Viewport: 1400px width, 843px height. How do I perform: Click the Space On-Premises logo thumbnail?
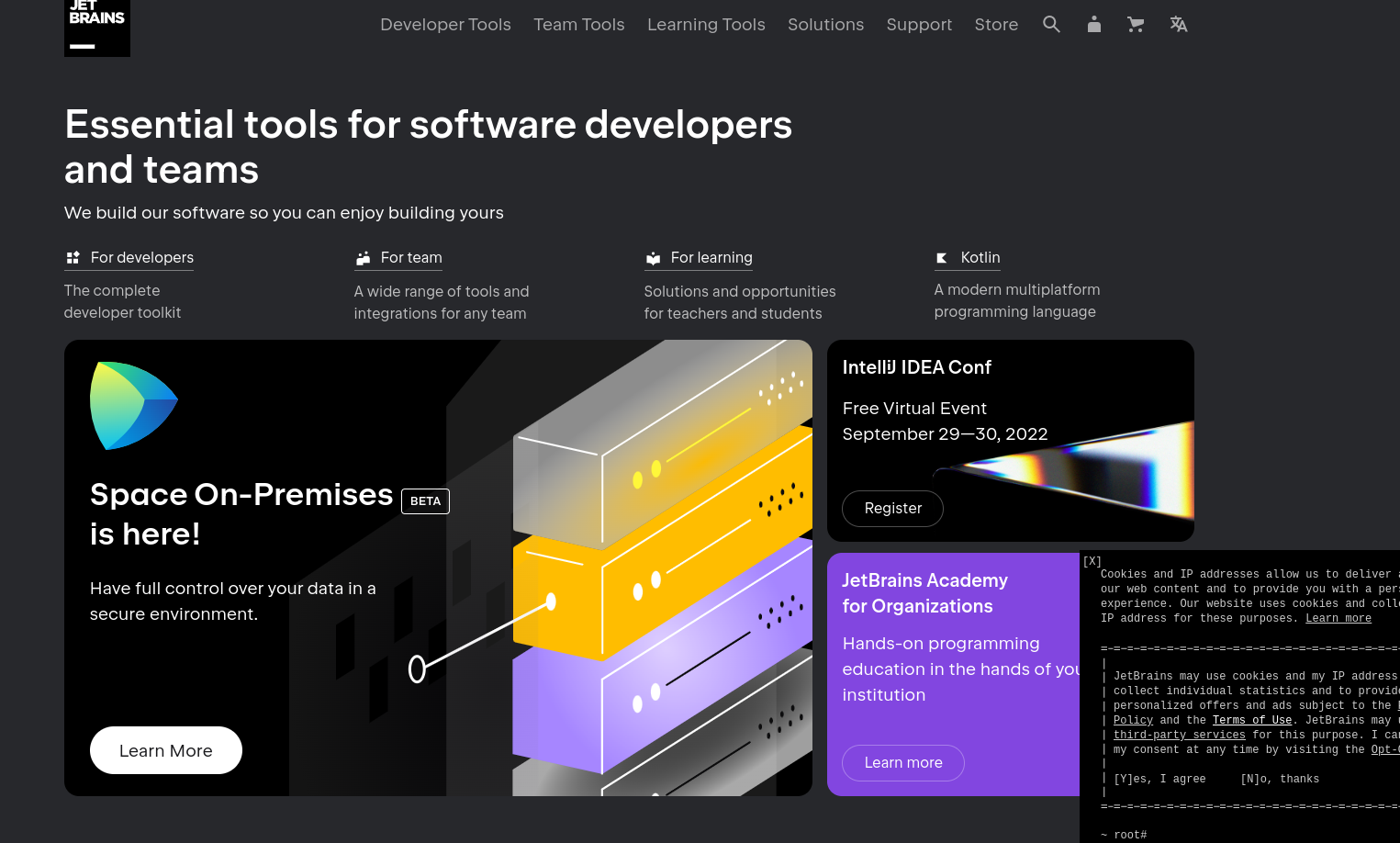coord(134,405)
